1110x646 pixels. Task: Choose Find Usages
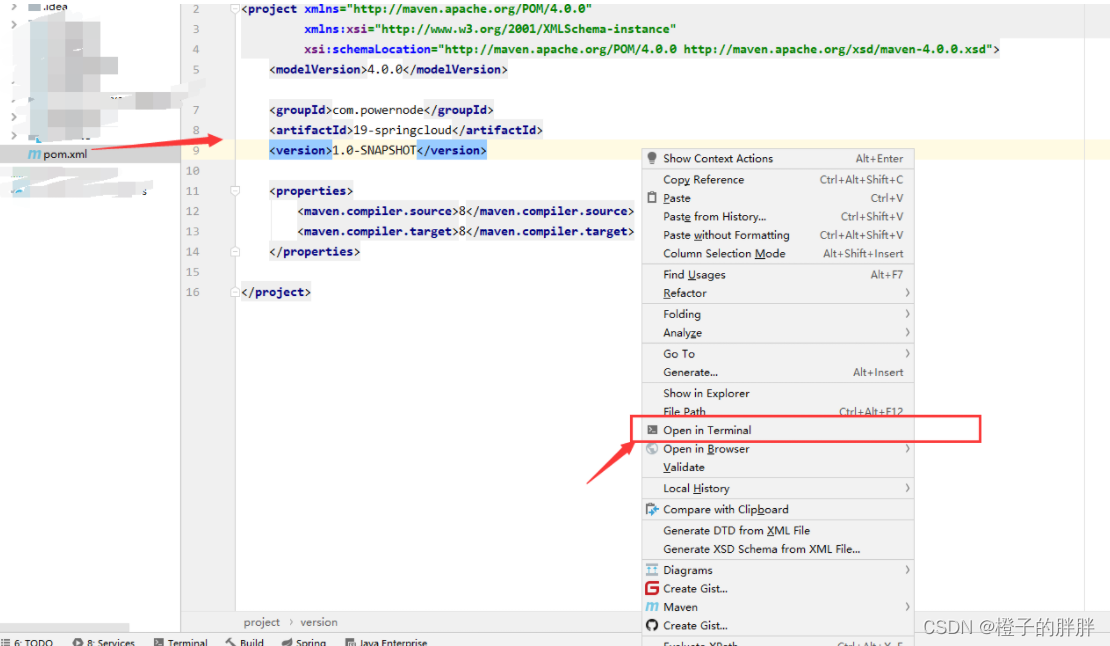(x=778, y=275)
